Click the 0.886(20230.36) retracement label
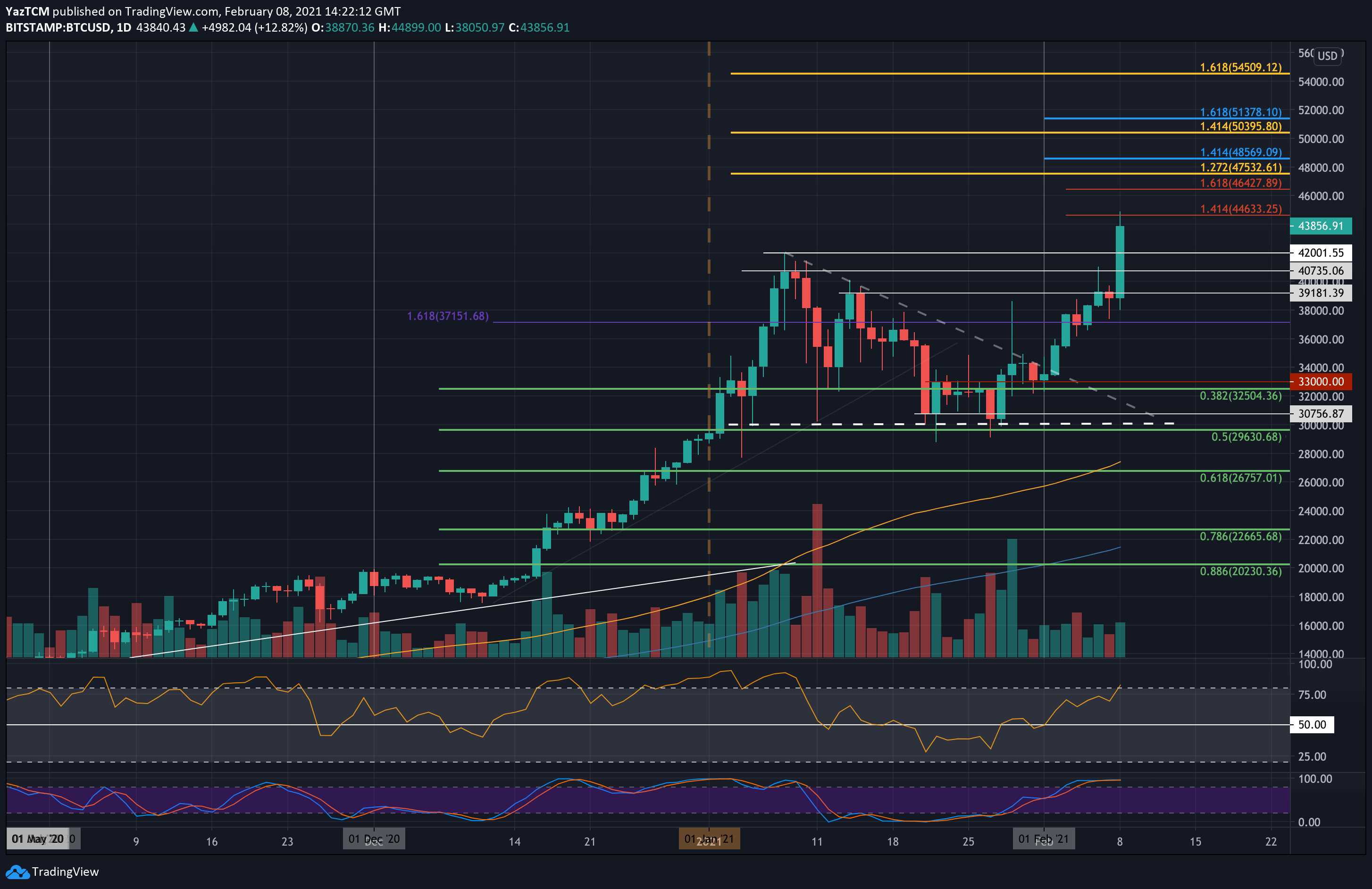1372x889 pixels. [1240, 571]
